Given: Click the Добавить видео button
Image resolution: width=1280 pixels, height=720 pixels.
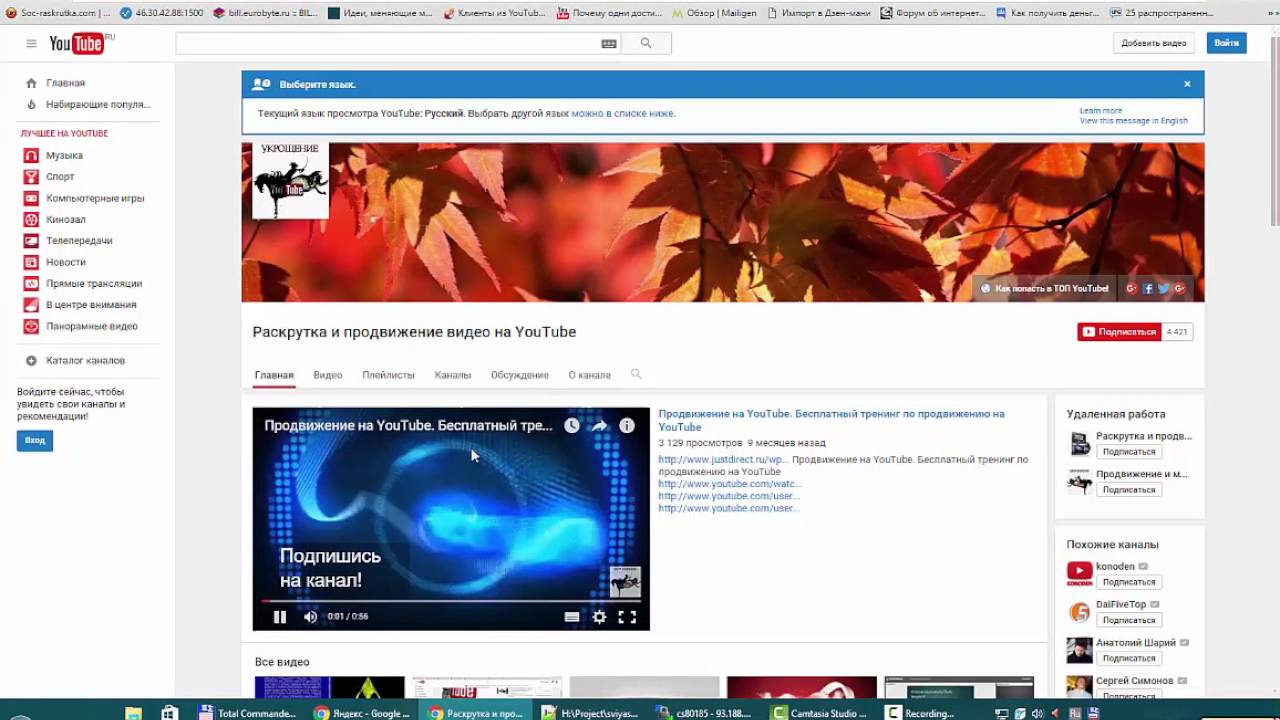Looking at the screenshot, I should coord(1154,43).
